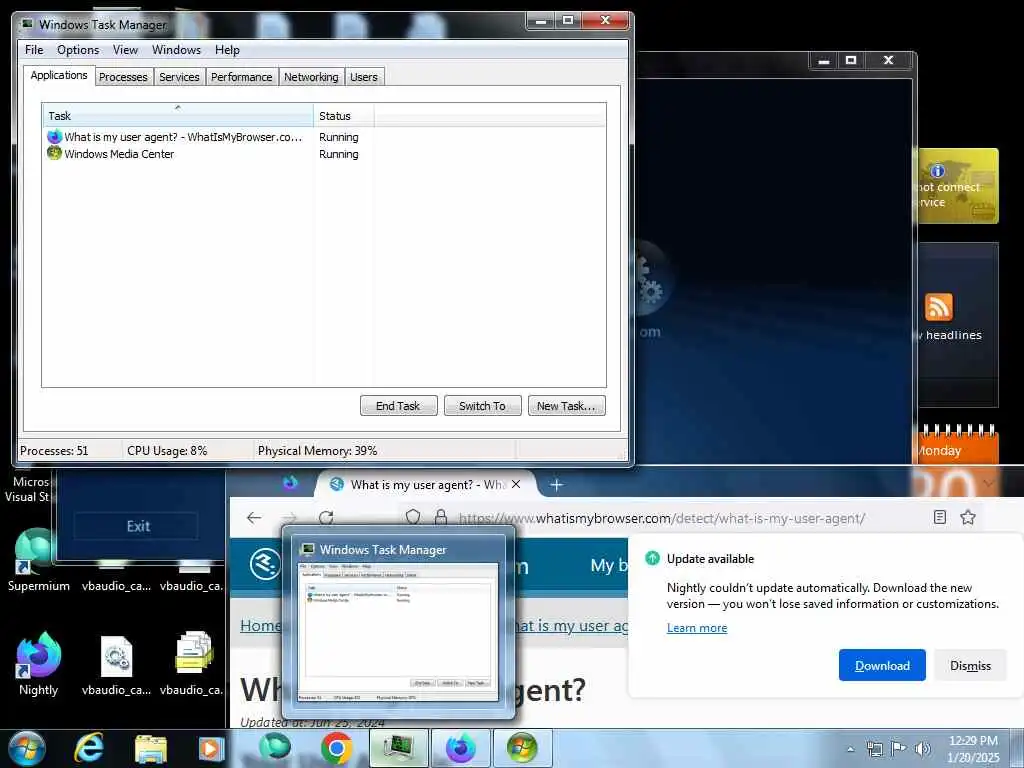This screenshot has width=1024, height=768.
Task: Click Download in the update popup
Action: tap(882, 665)
